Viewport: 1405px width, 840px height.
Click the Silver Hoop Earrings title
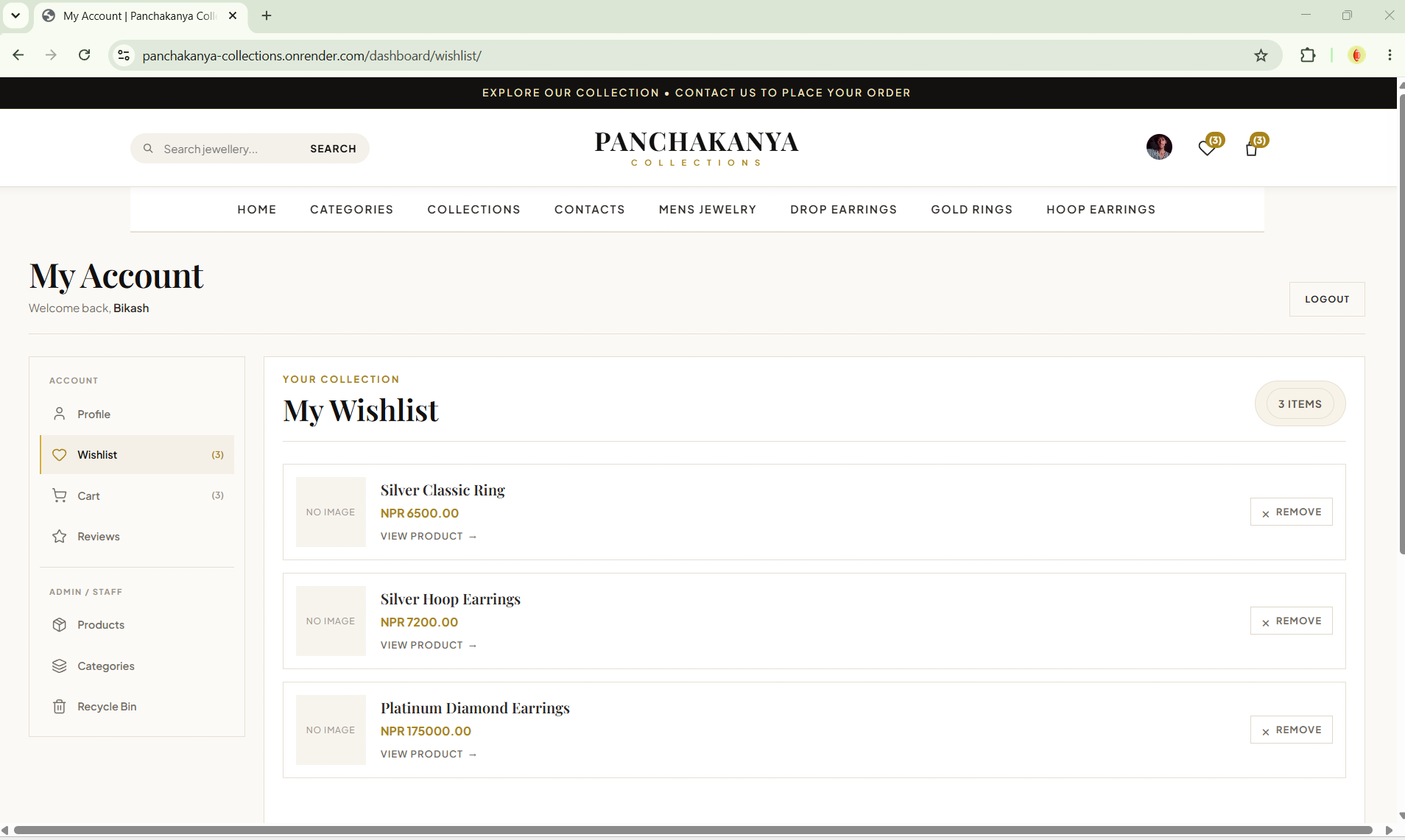(x=451, y=599)
